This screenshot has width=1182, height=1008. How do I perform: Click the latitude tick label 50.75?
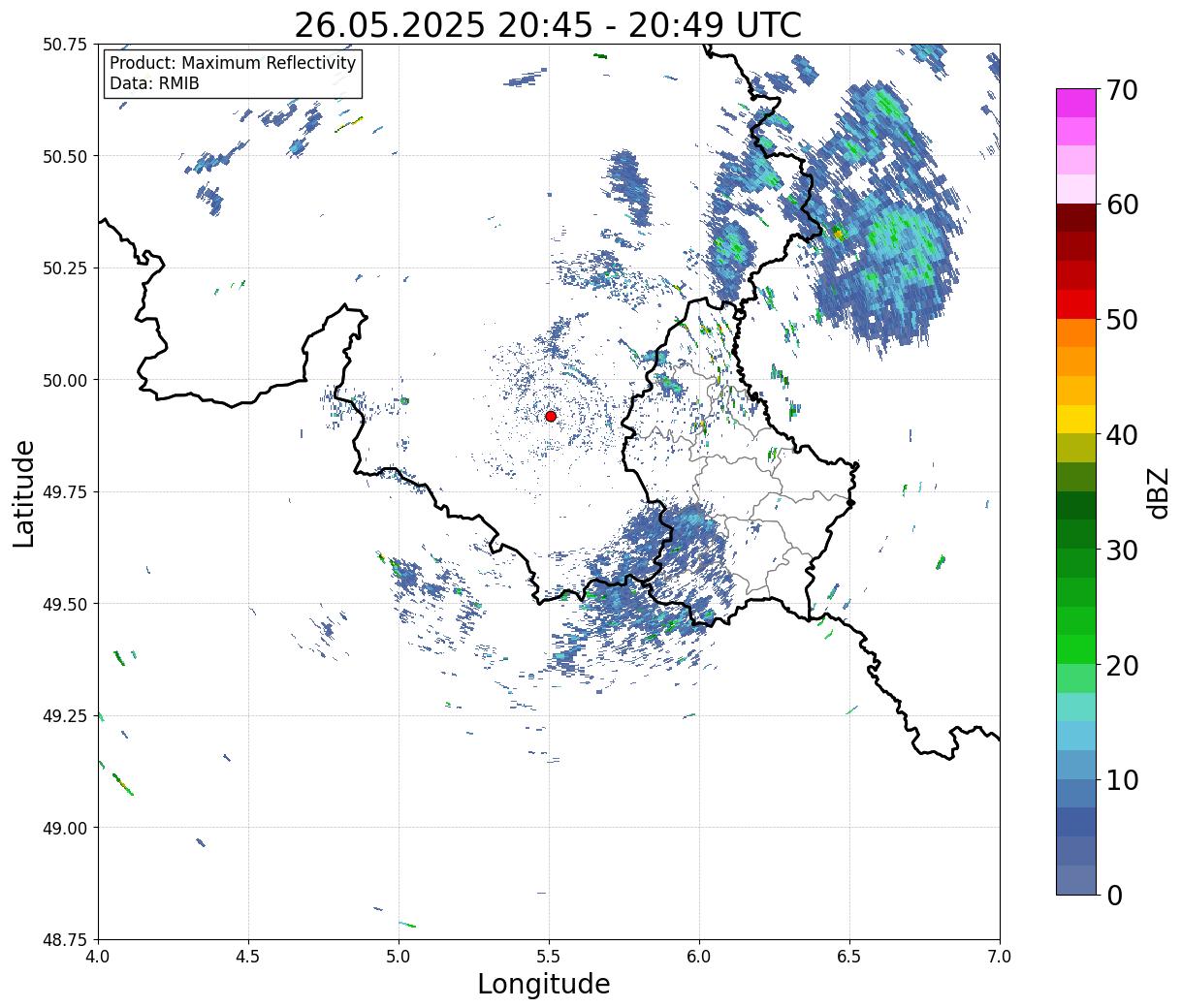[64, 45]
